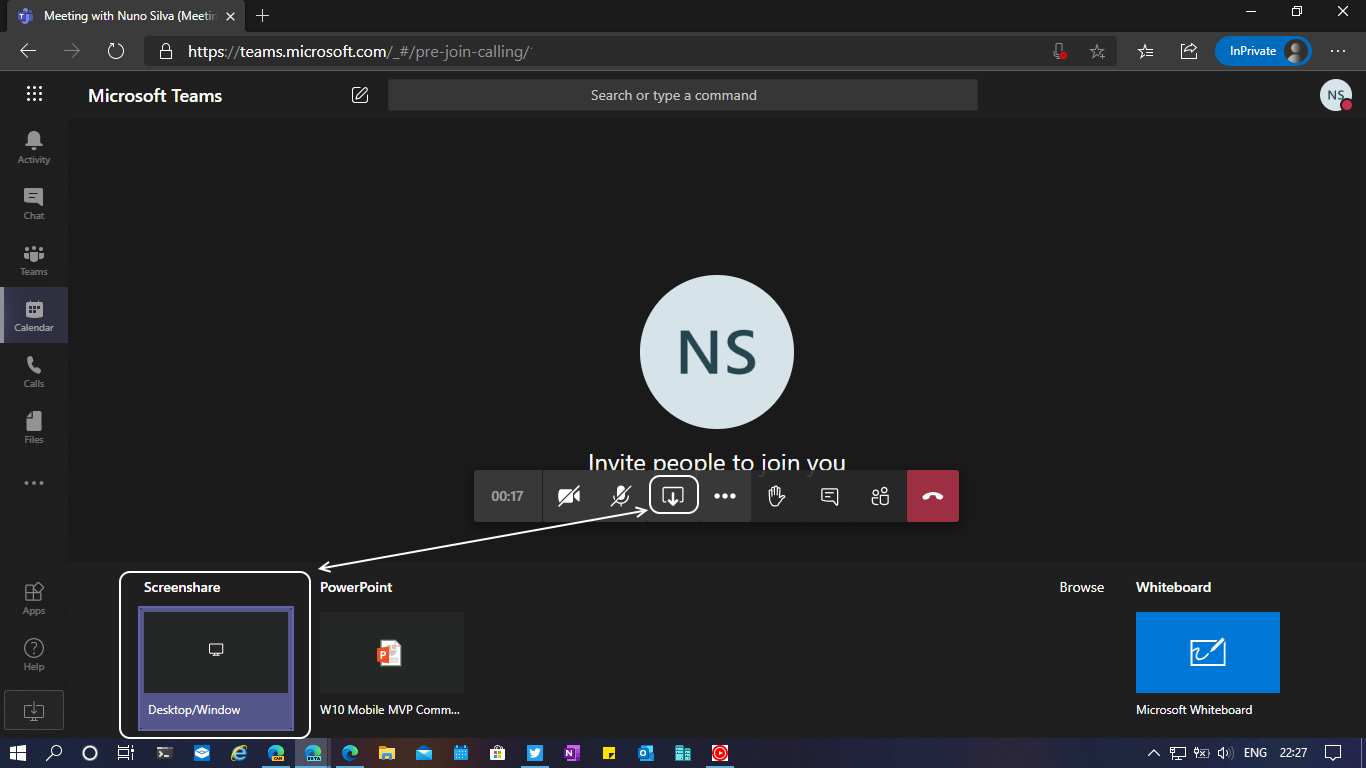Click the 22:27 taskbar clock
Viewport: 1366px width, 768px height.
coord(1294,753)
